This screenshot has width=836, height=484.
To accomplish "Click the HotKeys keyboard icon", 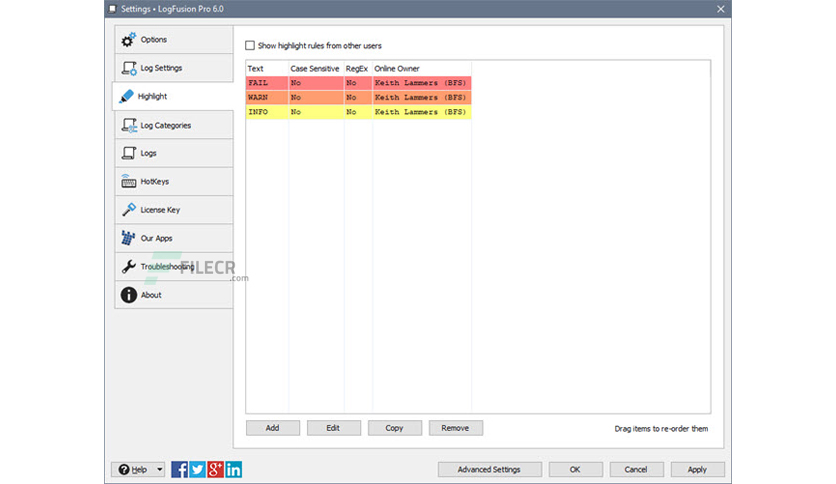I will click(x=128, y=182).
